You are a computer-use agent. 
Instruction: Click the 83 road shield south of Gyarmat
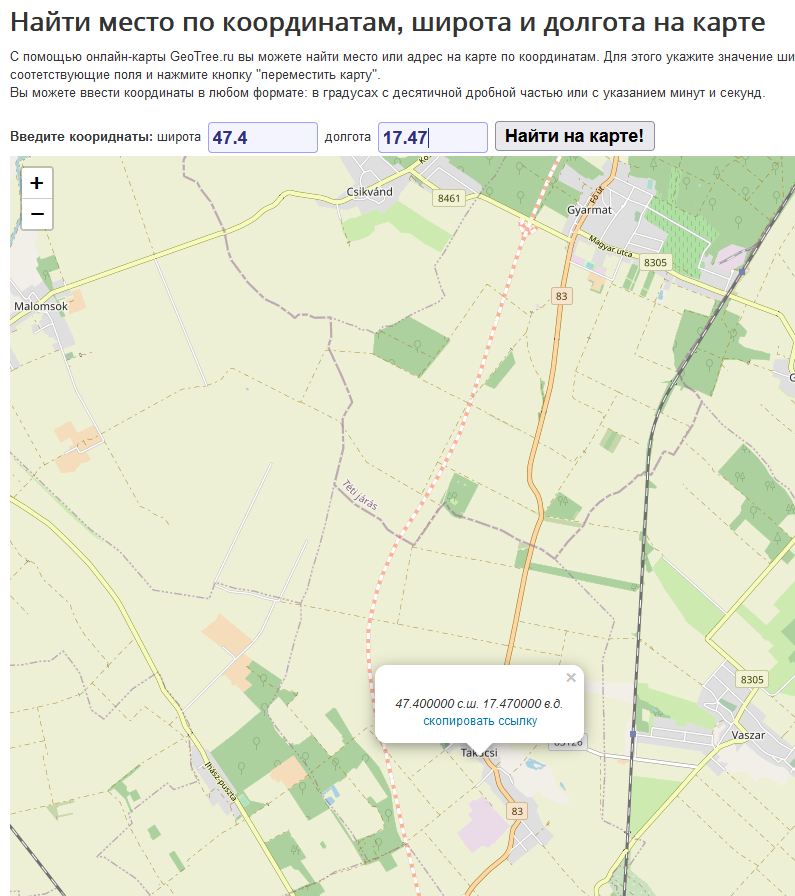pos(561,296)
